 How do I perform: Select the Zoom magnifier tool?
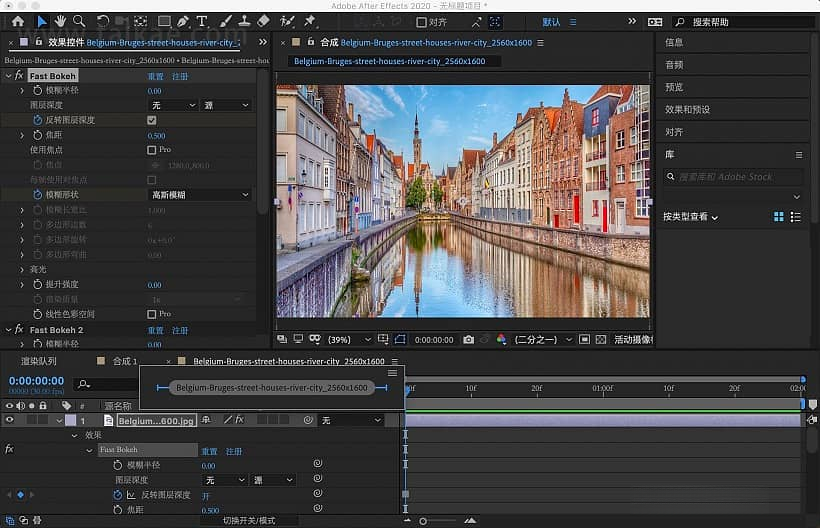tap(79, 21)
